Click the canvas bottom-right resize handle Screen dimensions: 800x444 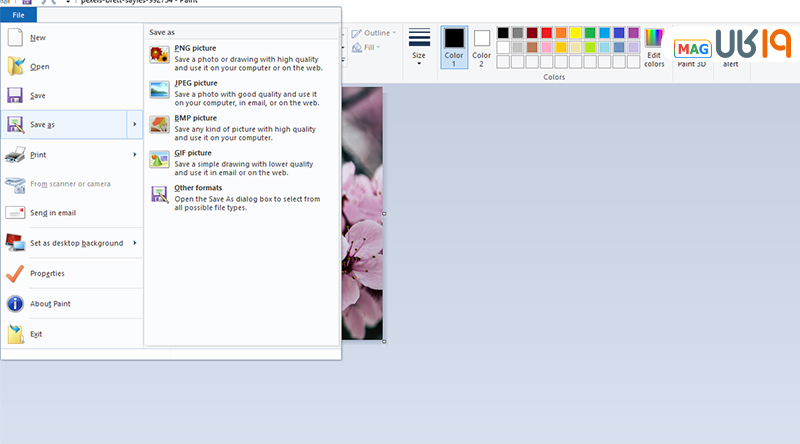pos(384,341)
